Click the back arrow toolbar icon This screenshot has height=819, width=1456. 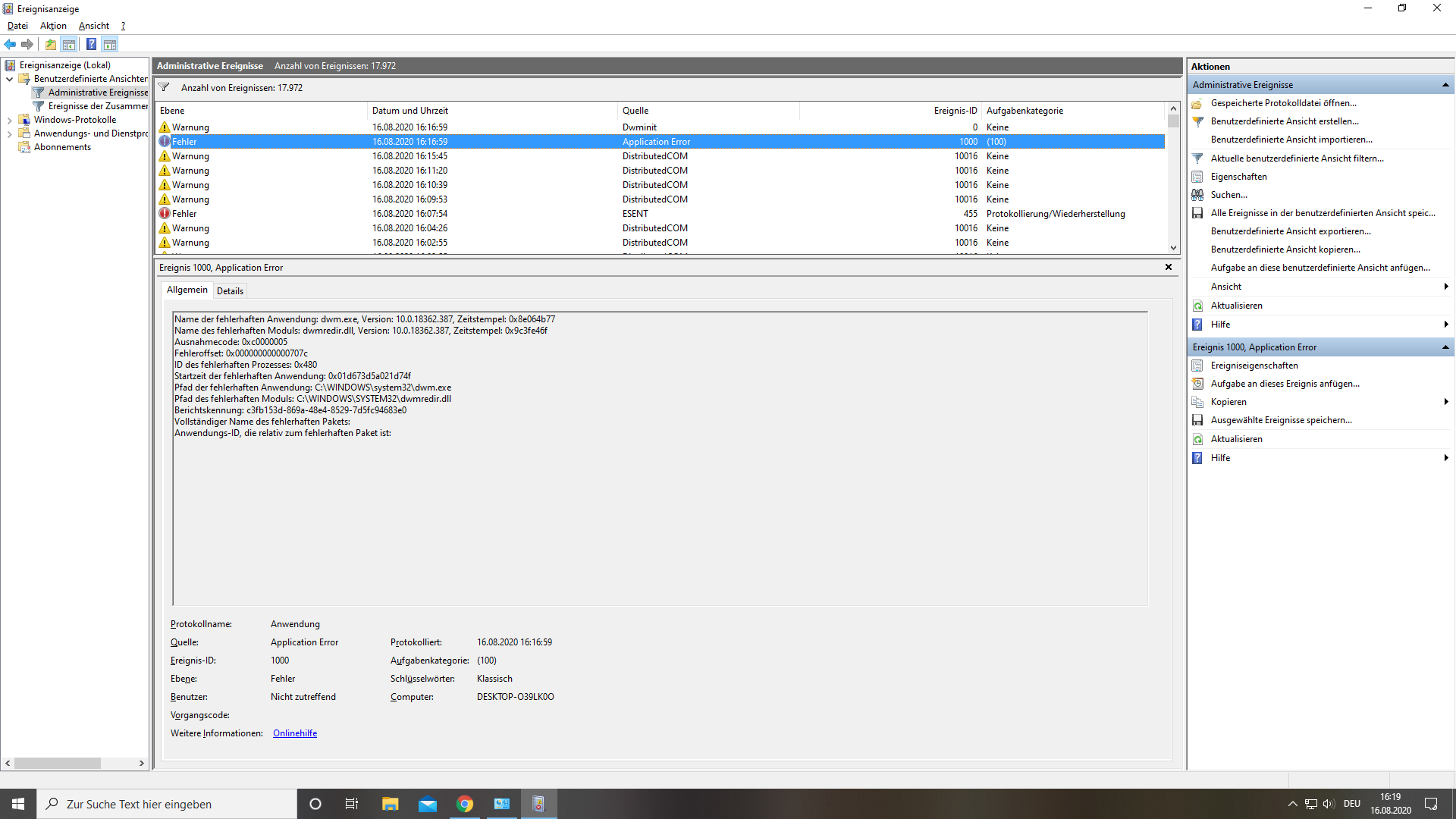(x=10, y=44)
